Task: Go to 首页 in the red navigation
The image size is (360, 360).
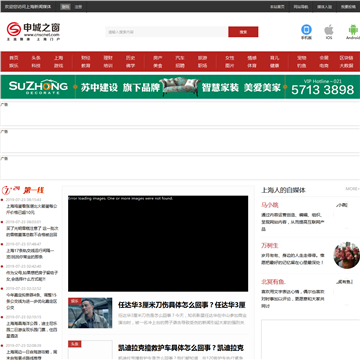Action: tap(14, 58)
